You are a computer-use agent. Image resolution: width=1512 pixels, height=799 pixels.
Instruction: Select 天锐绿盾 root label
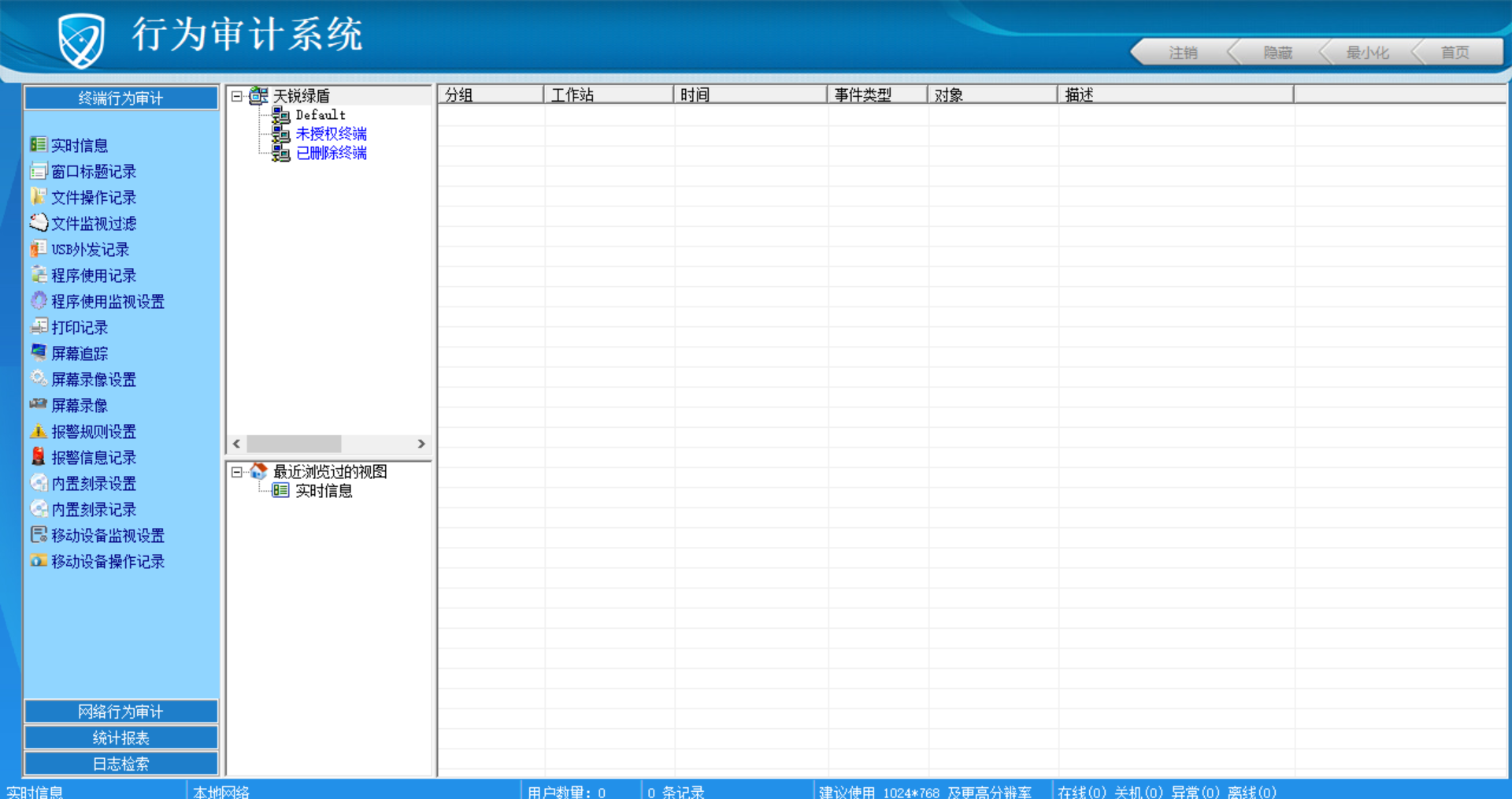point(302,96)
